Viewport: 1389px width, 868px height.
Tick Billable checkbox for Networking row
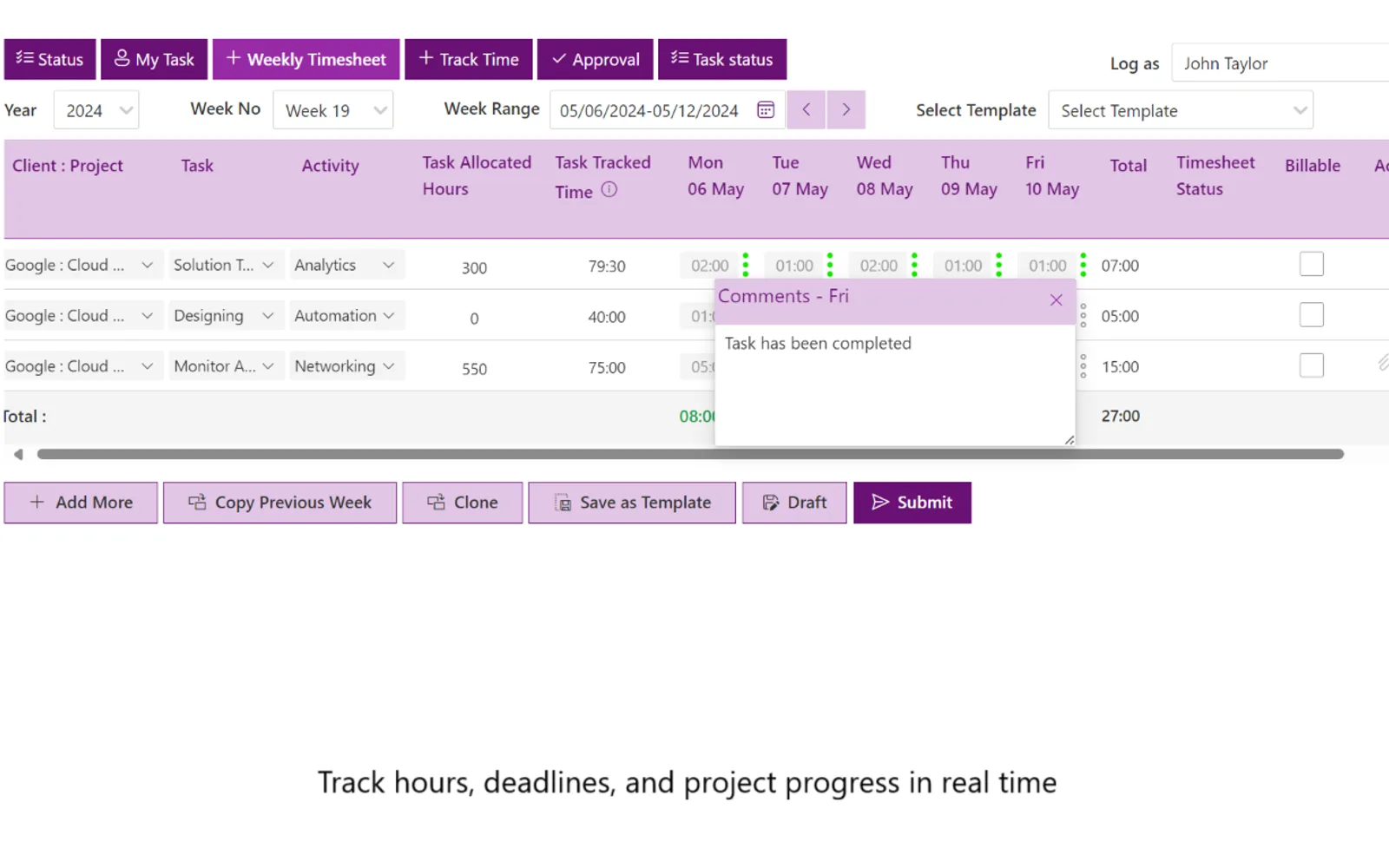tap(1312, 365)
